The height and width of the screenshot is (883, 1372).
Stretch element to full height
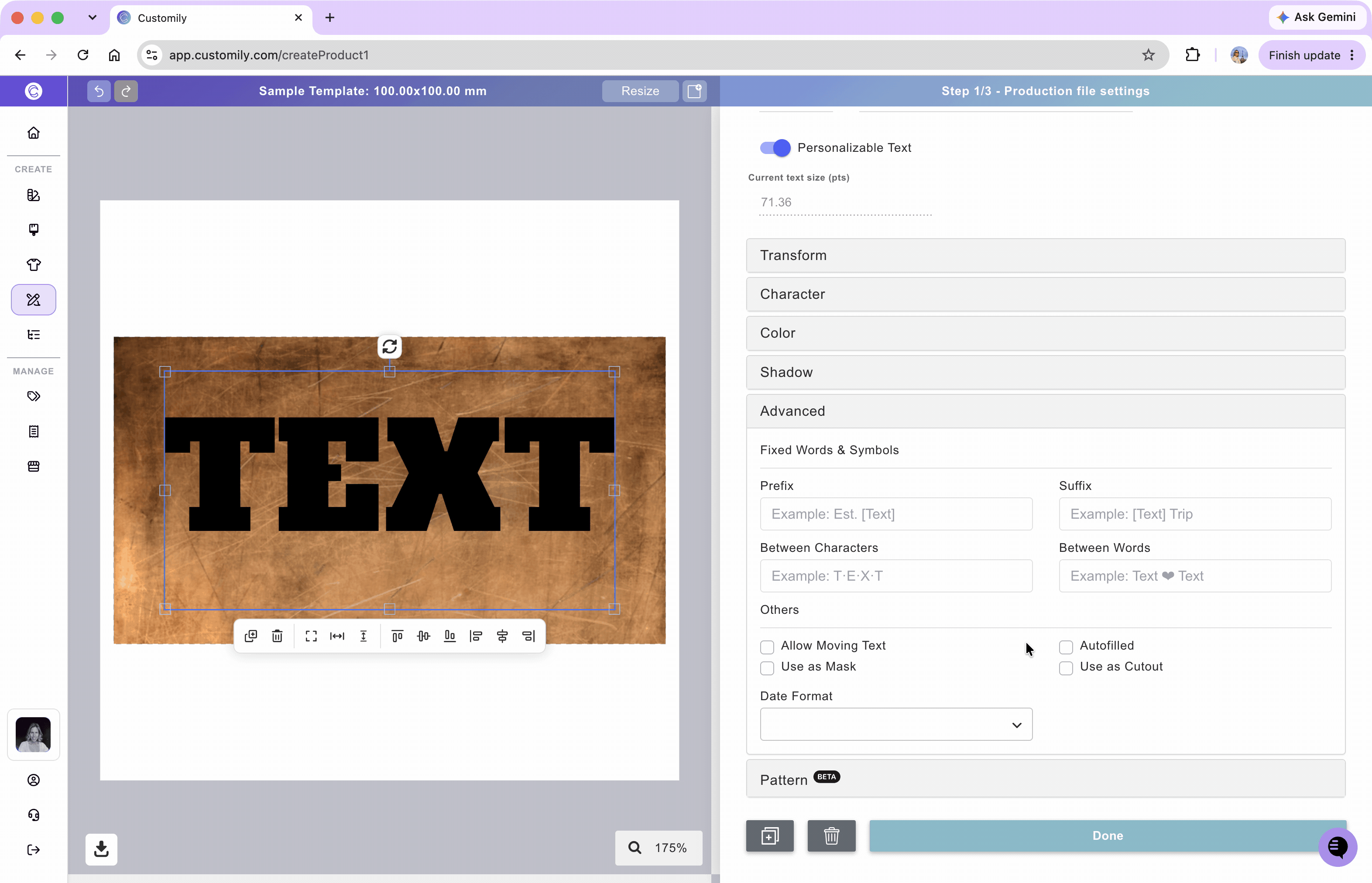[364, 636]
